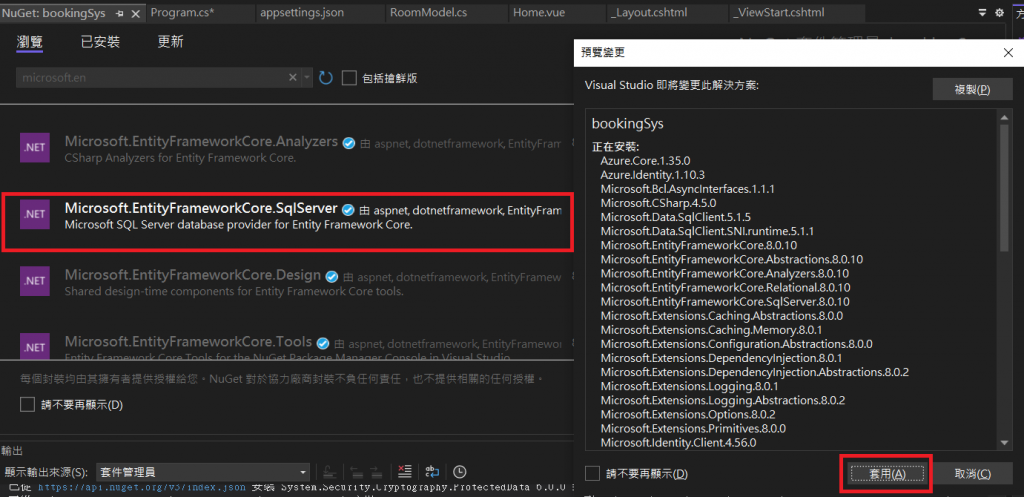
Task: Open the 套件管理員 output source dropdown
Action: pos(202,472)
